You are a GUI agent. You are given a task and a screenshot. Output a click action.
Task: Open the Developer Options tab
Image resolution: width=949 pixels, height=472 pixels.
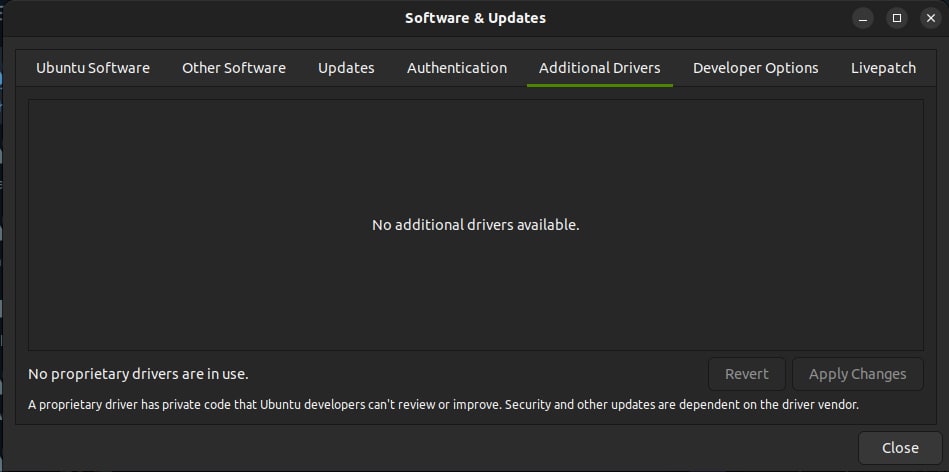click(x=756, y=68)
